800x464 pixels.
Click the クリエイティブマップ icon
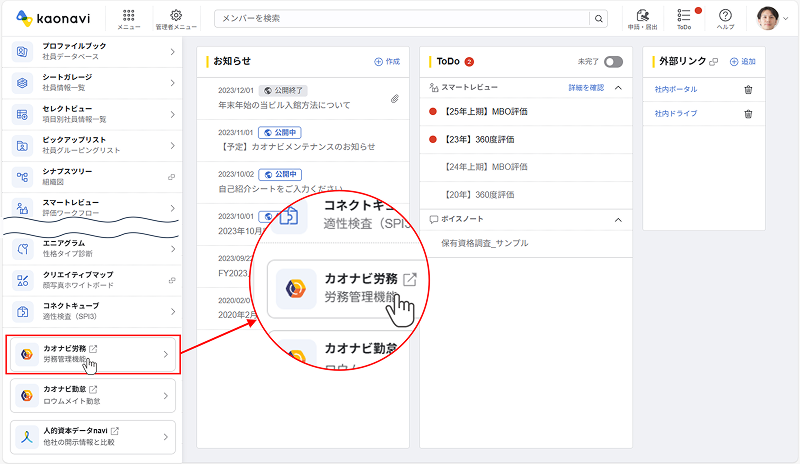pos(22,280)
